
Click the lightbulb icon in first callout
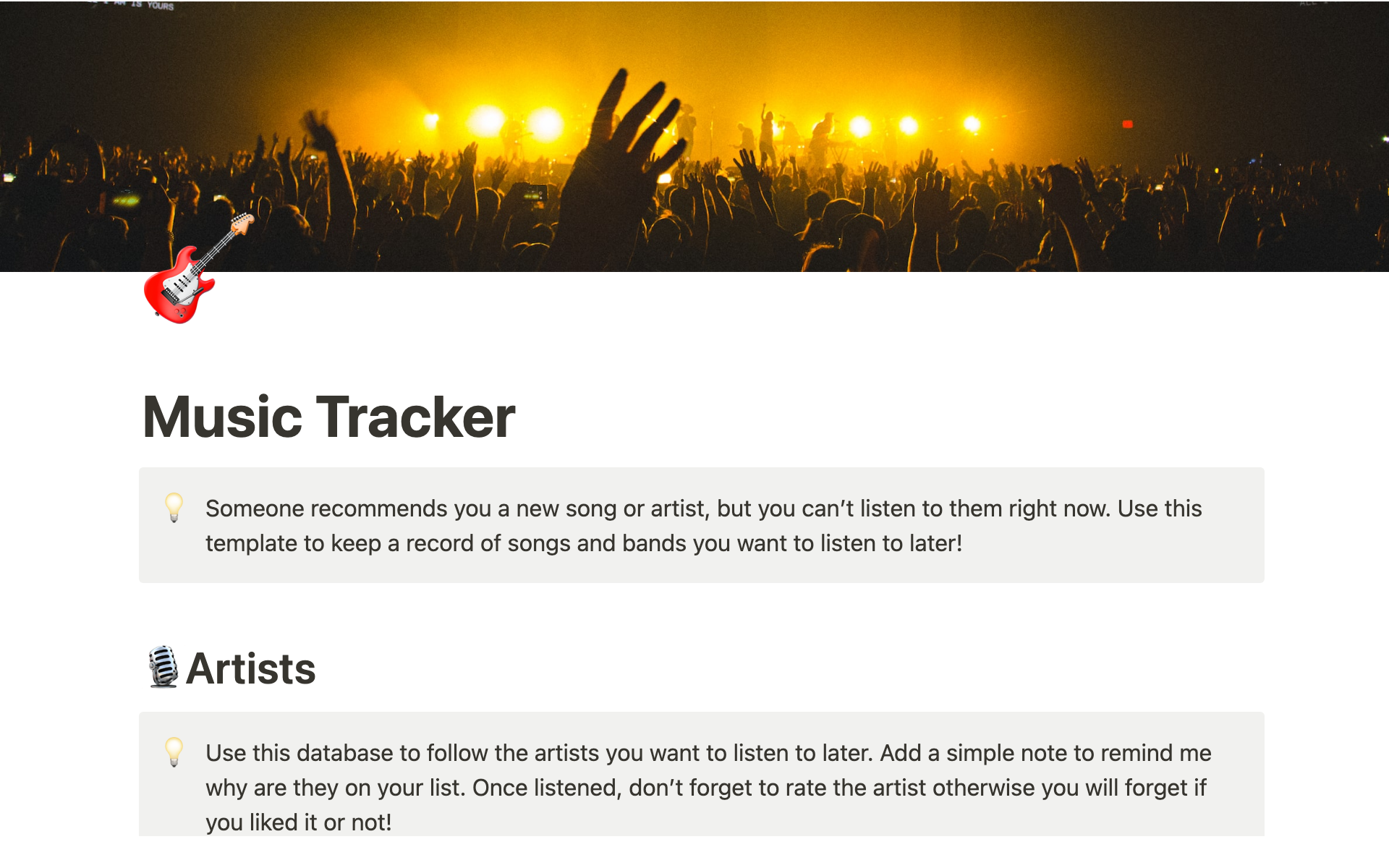(174, 507)
